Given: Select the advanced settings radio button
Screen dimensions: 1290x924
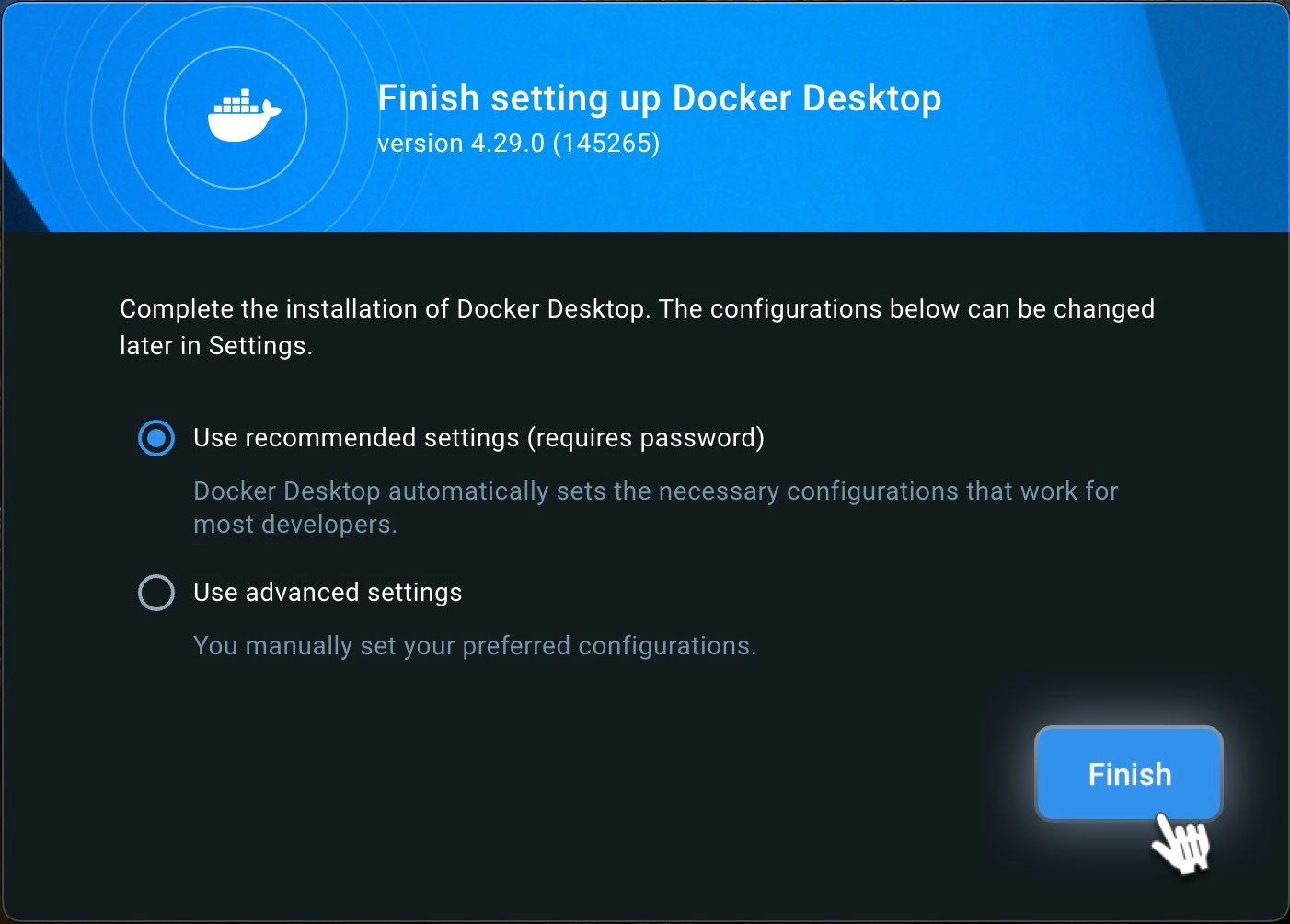Looking at the screenshot, I should pos(156,593).
